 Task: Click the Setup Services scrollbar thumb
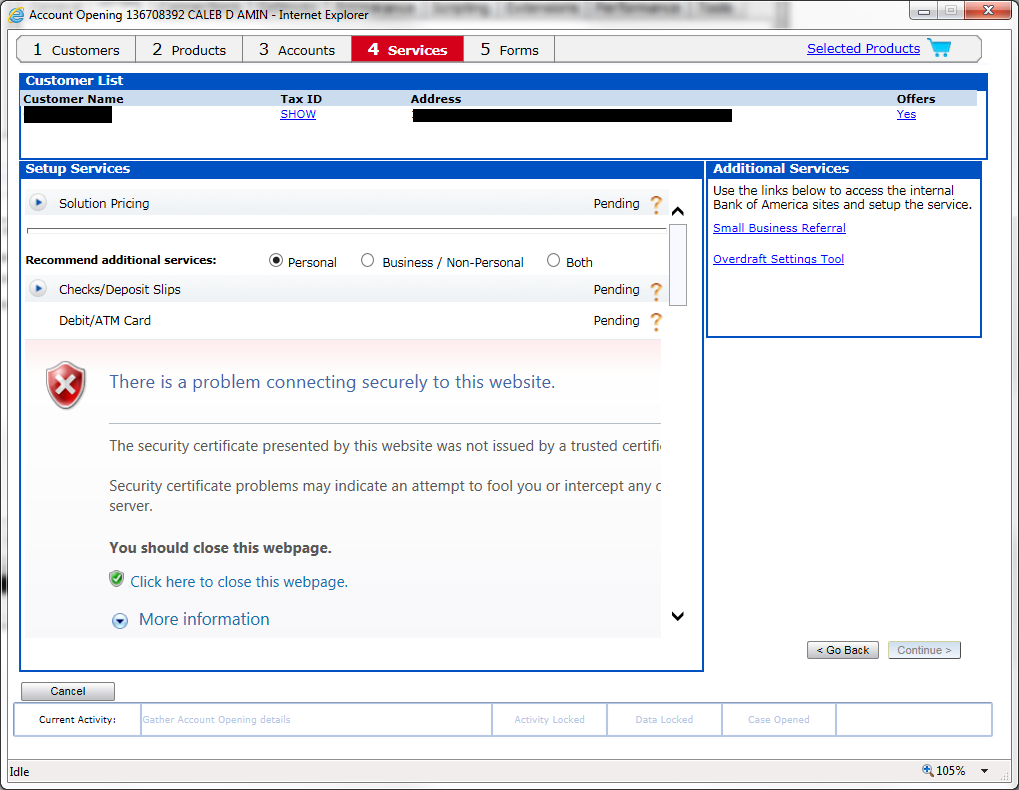pyautogui.click(x=678, y=264)
